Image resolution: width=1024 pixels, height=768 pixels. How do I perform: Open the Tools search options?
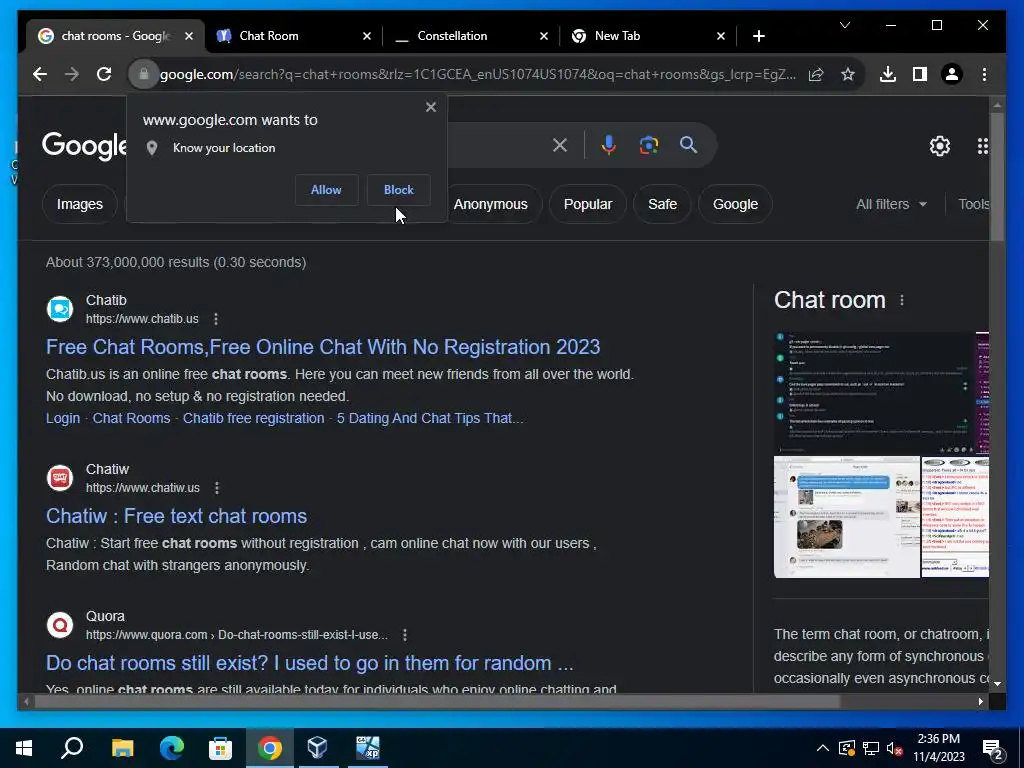coord(974,204)
